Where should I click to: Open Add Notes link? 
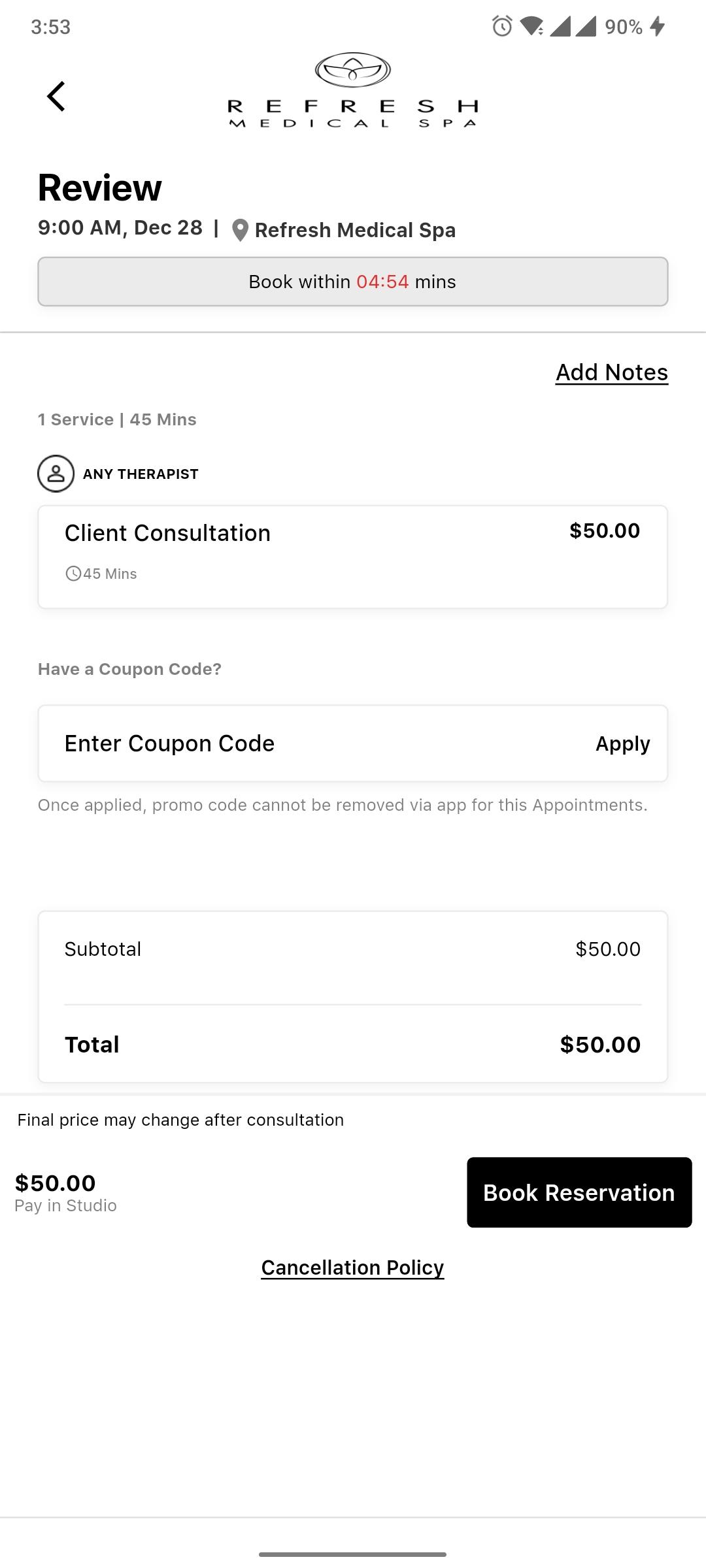pyautogui.click(x=612, y=372)
